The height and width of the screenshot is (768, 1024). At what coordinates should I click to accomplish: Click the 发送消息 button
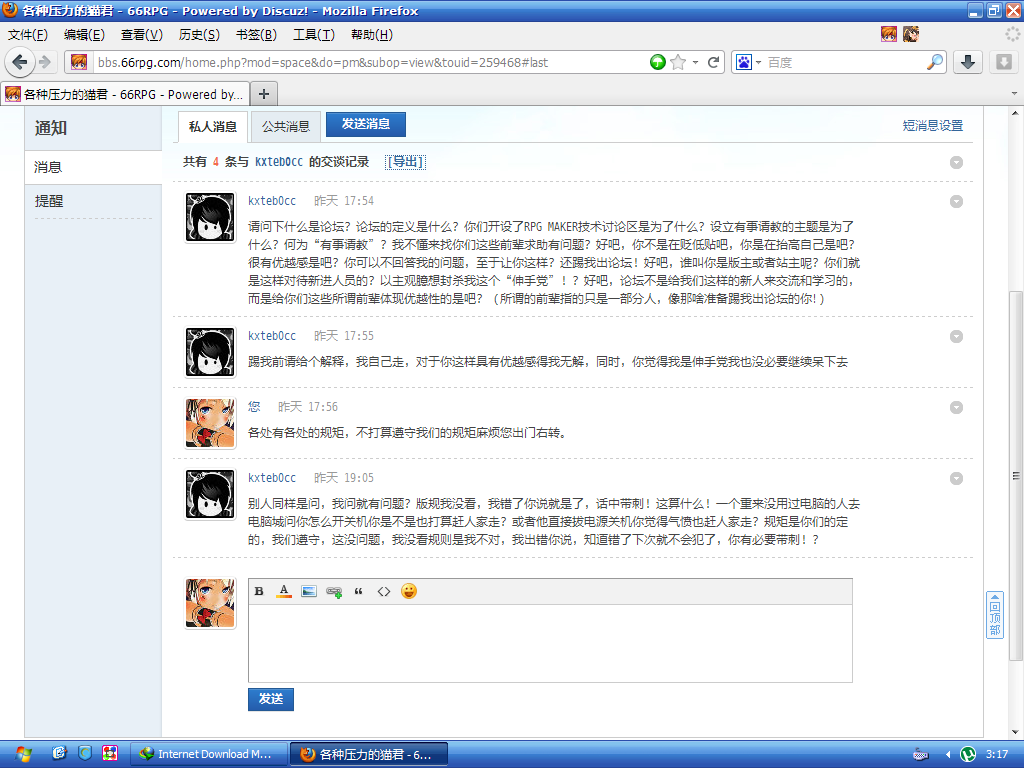coord(366,124)
